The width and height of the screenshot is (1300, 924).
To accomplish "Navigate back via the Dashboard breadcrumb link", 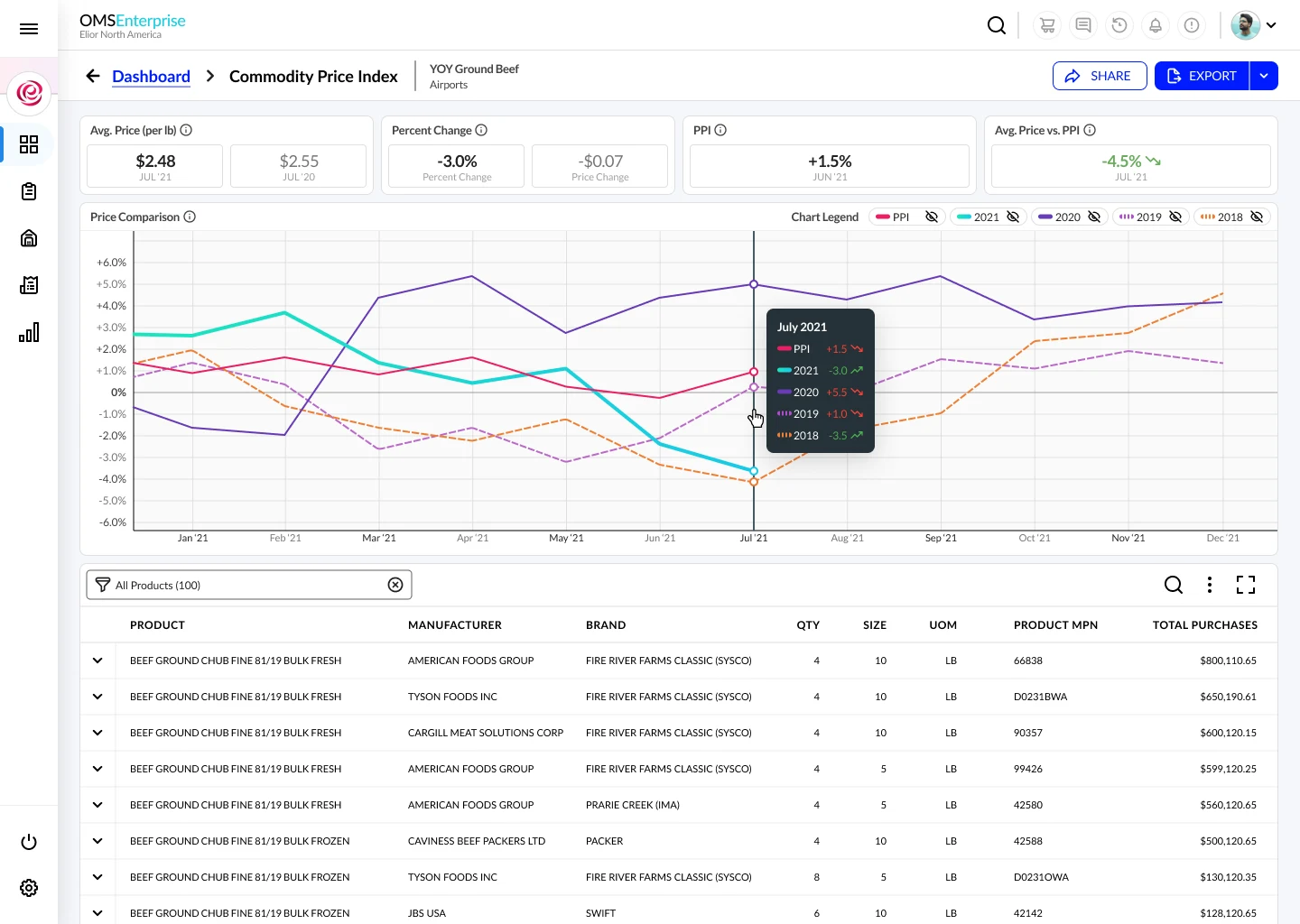I will [x=151, y=76].
